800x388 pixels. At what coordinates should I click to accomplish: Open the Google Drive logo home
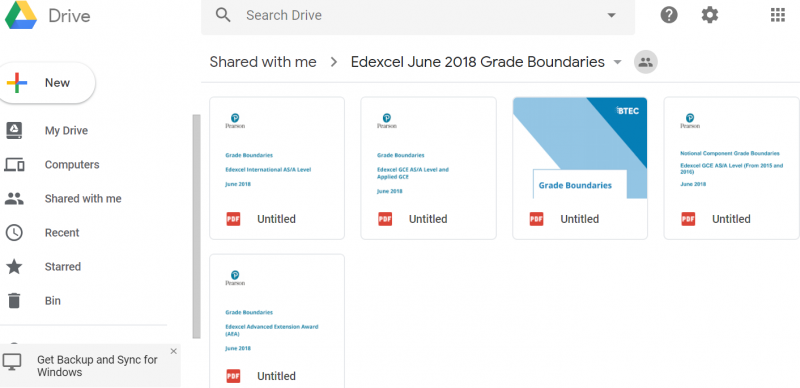coord(21,15)
